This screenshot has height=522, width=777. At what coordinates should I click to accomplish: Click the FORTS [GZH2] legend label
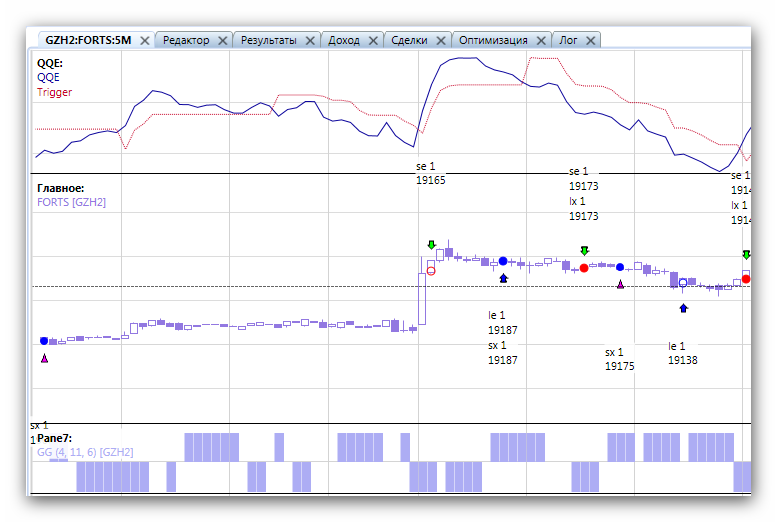tap(71, 202)
